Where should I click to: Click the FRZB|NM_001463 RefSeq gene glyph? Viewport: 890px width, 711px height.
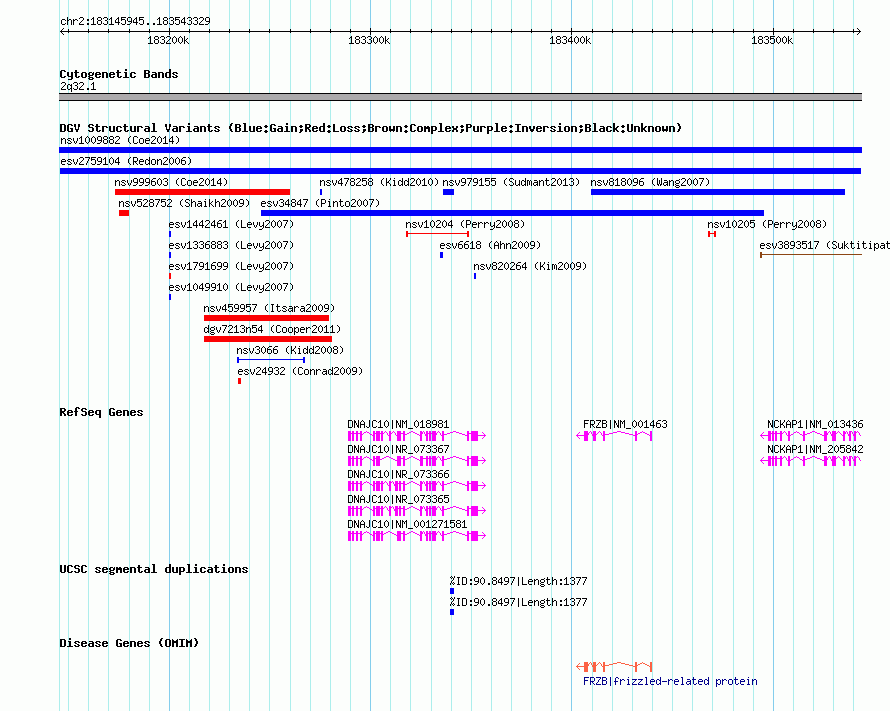click(x=614, y=436)
